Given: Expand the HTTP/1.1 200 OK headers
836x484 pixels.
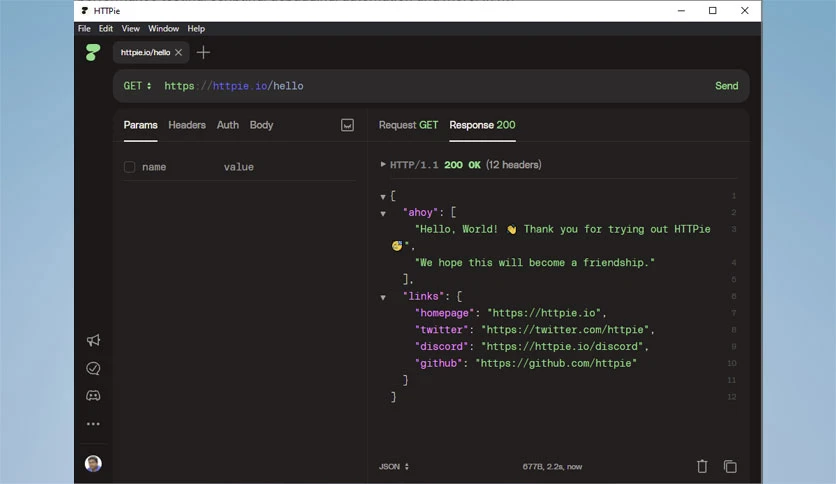Looking at the screenshot, I should click(x=383, y=164).
